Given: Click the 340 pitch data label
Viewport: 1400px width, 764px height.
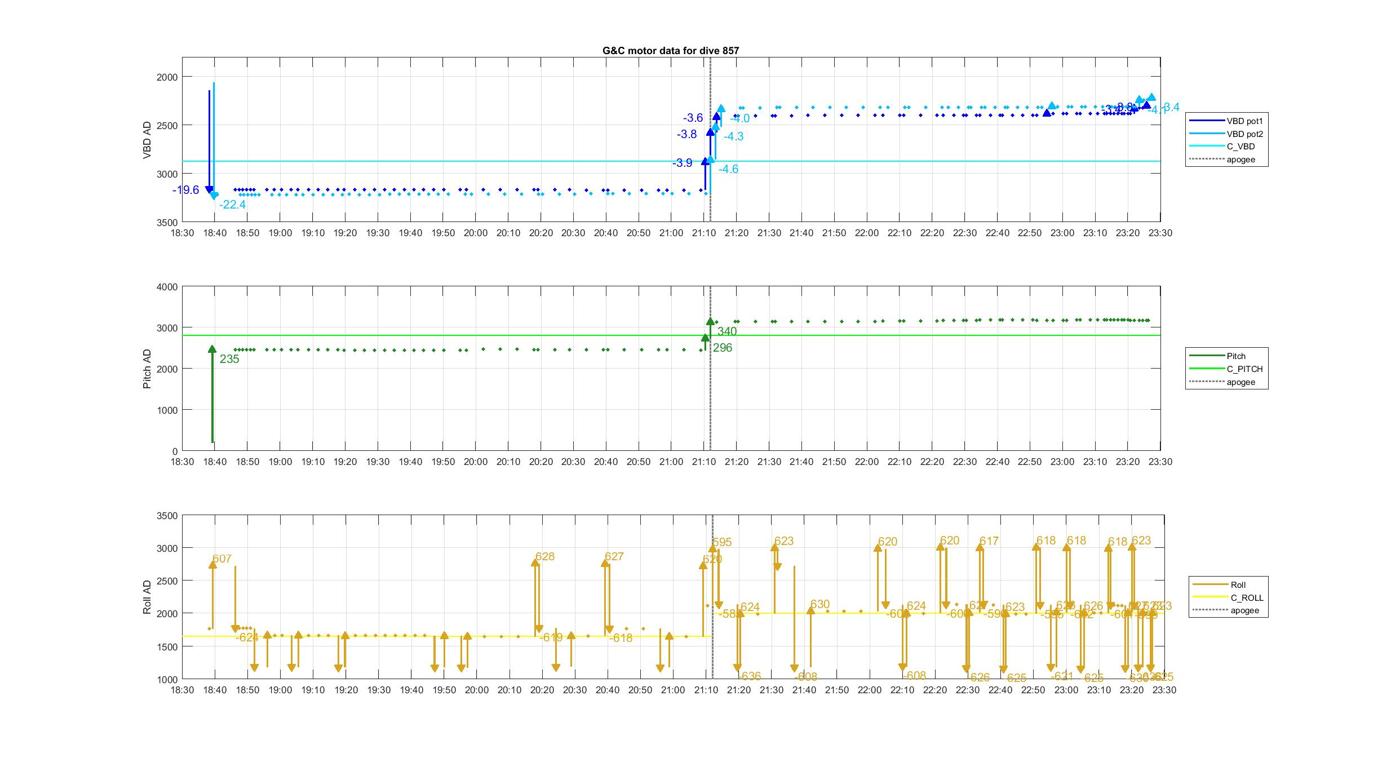Looking at the screenshot, I should (x=727, y=331).
